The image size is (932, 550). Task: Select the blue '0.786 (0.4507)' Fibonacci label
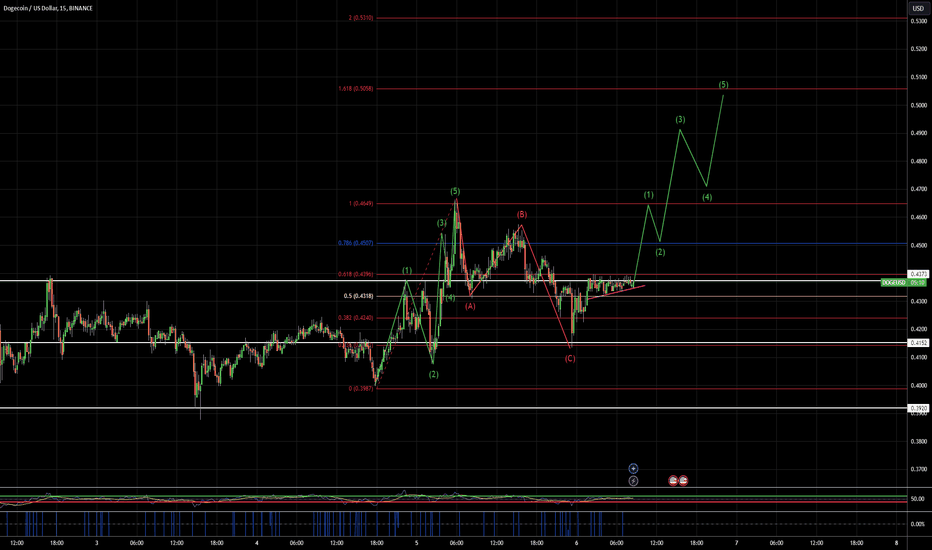[x=356, y=243]
